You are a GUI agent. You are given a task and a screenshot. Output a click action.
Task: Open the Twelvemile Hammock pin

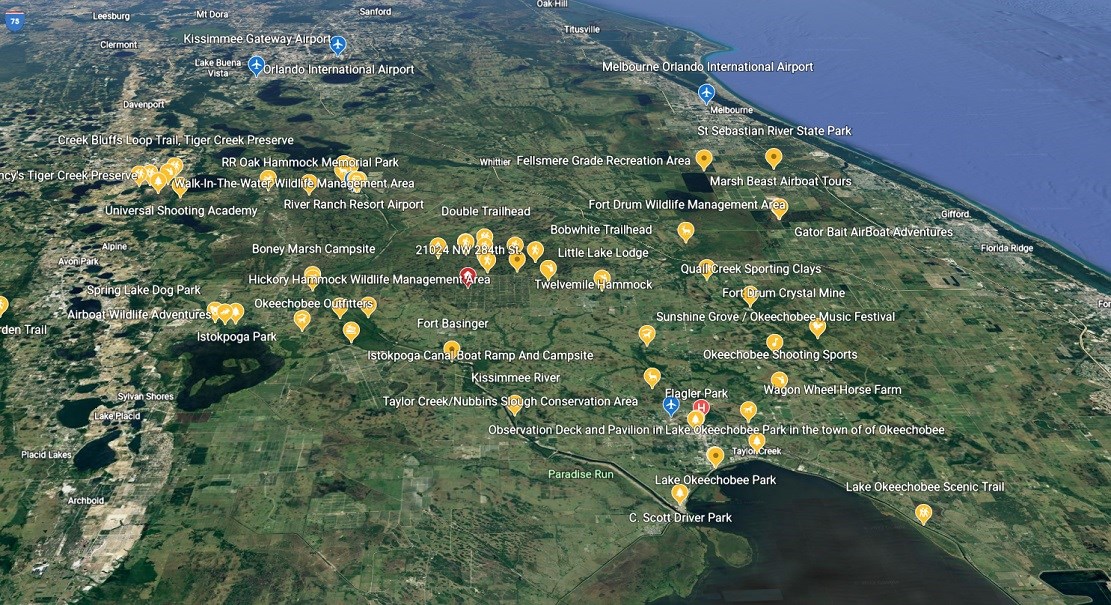602,279
